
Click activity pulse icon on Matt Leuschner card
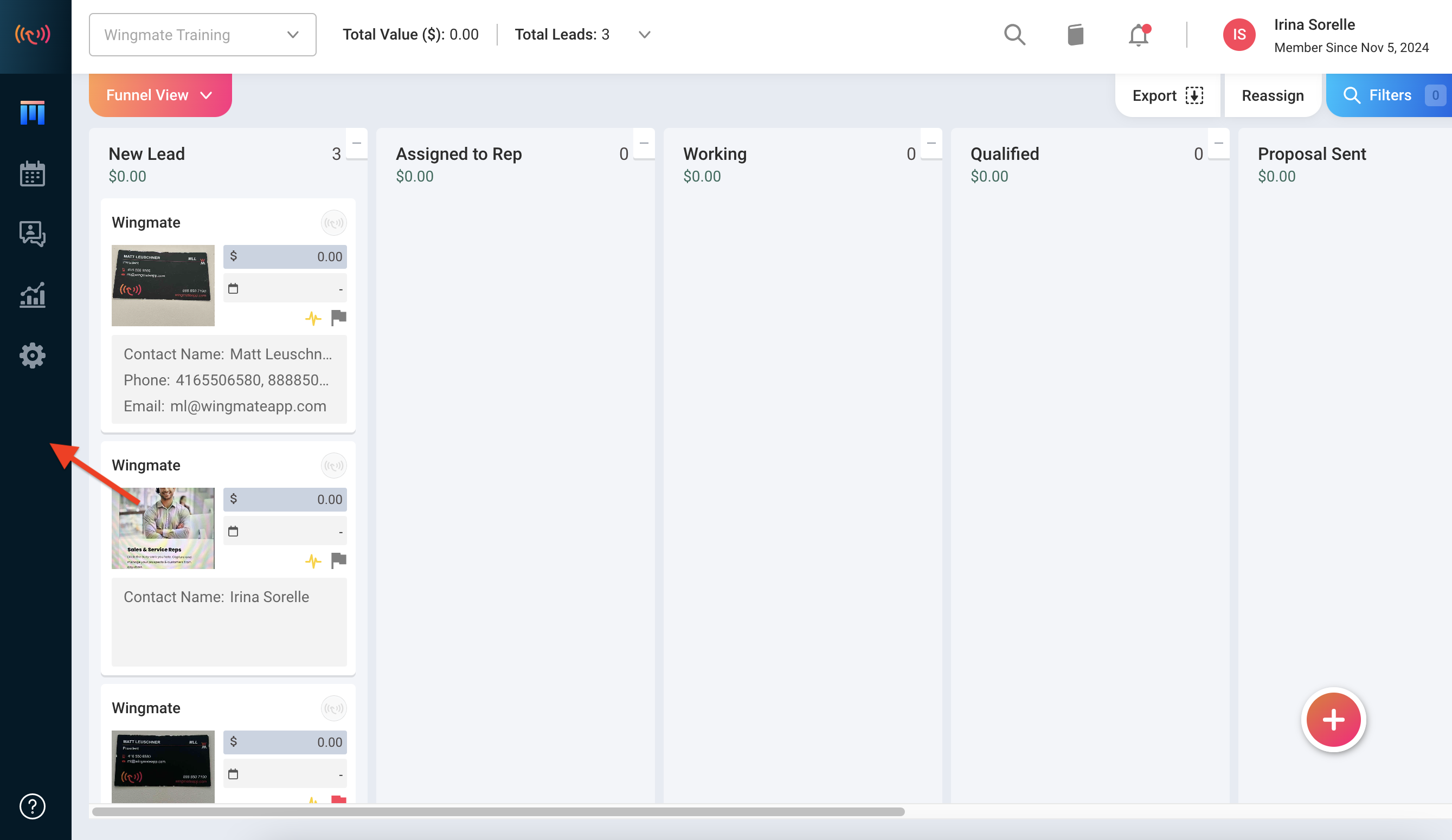[x=313, y=318]
